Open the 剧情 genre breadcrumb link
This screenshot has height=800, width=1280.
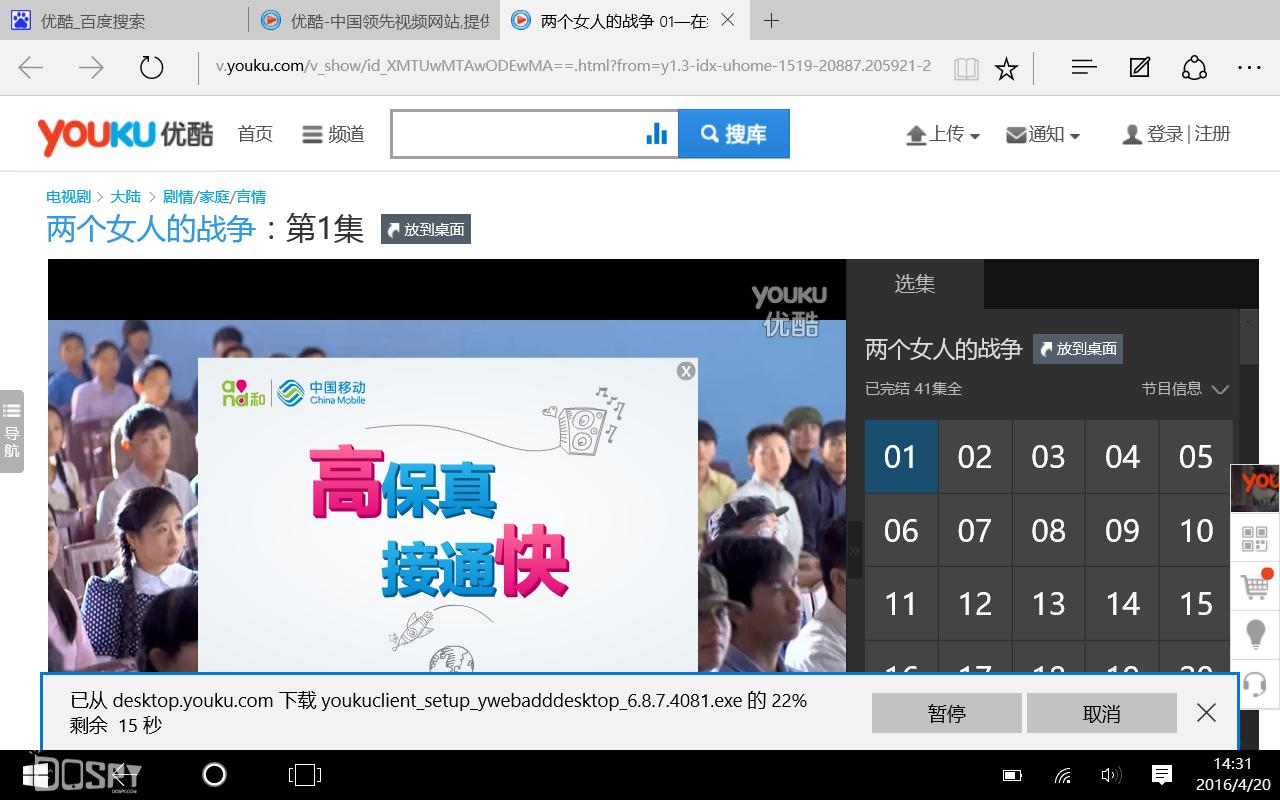(178, 196)
